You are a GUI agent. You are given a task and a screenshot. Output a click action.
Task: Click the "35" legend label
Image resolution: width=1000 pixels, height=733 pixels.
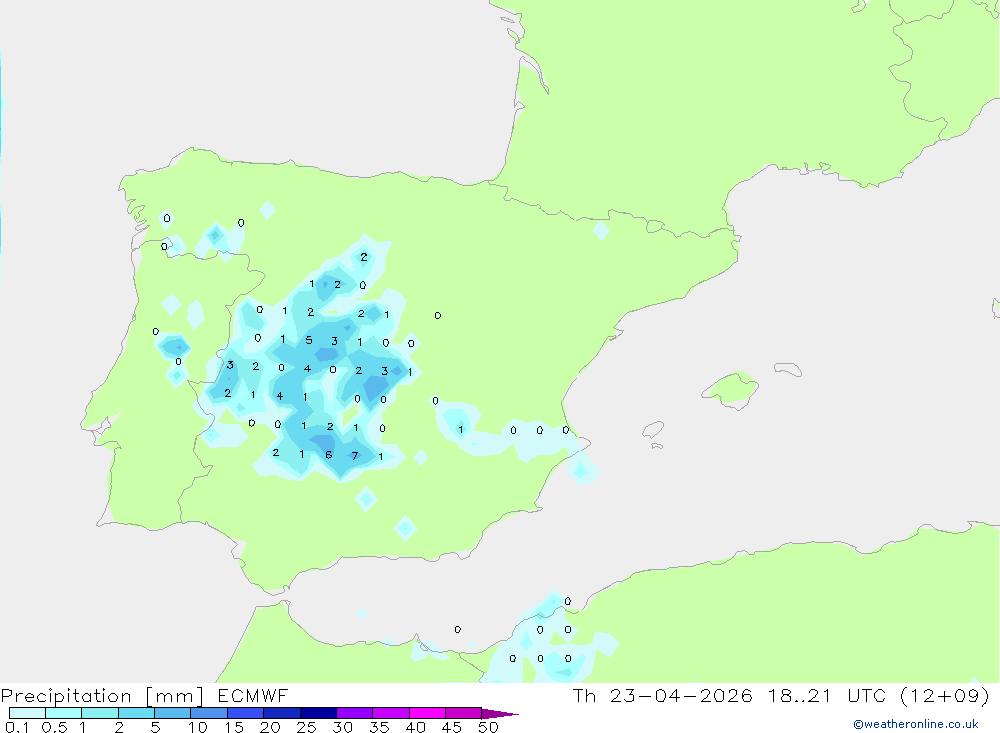pos(379,727)
